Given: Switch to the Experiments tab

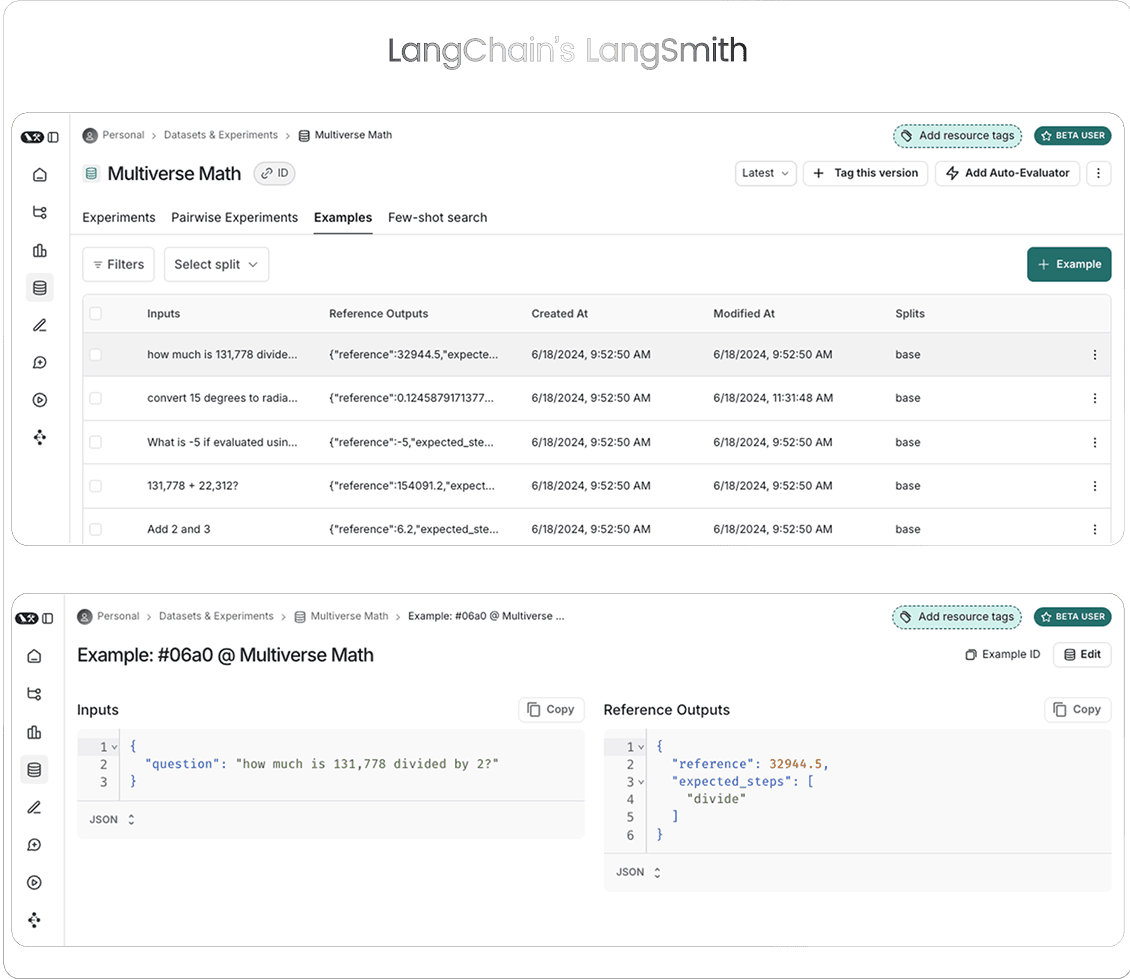Looking at the screenshot, I should coord(119,218).
